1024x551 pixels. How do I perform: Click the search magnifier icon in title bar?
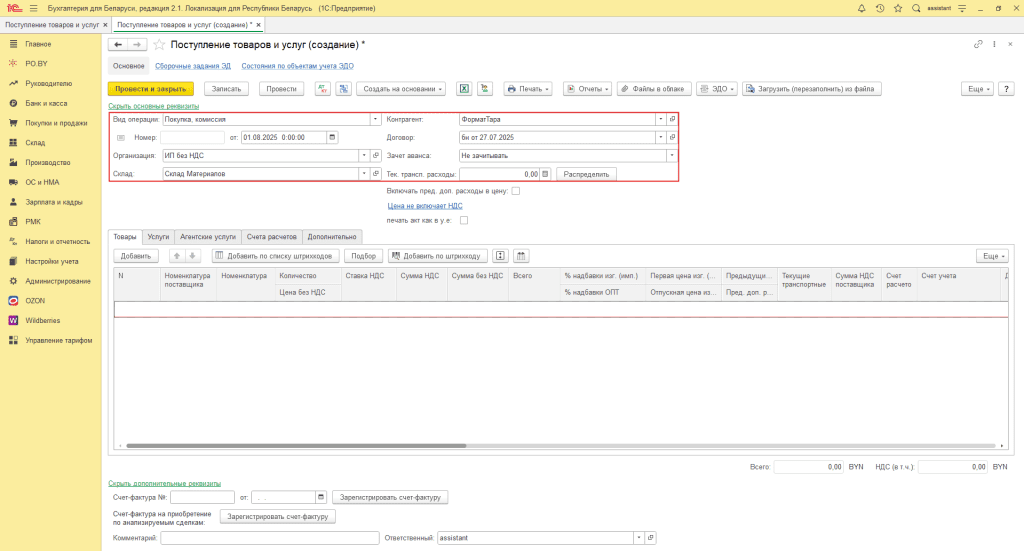pyautogui.click(x=916, y=8)
